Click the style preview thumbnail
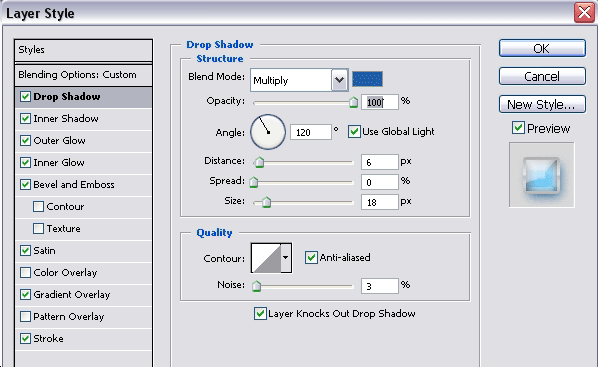 (x=542, y=175)
